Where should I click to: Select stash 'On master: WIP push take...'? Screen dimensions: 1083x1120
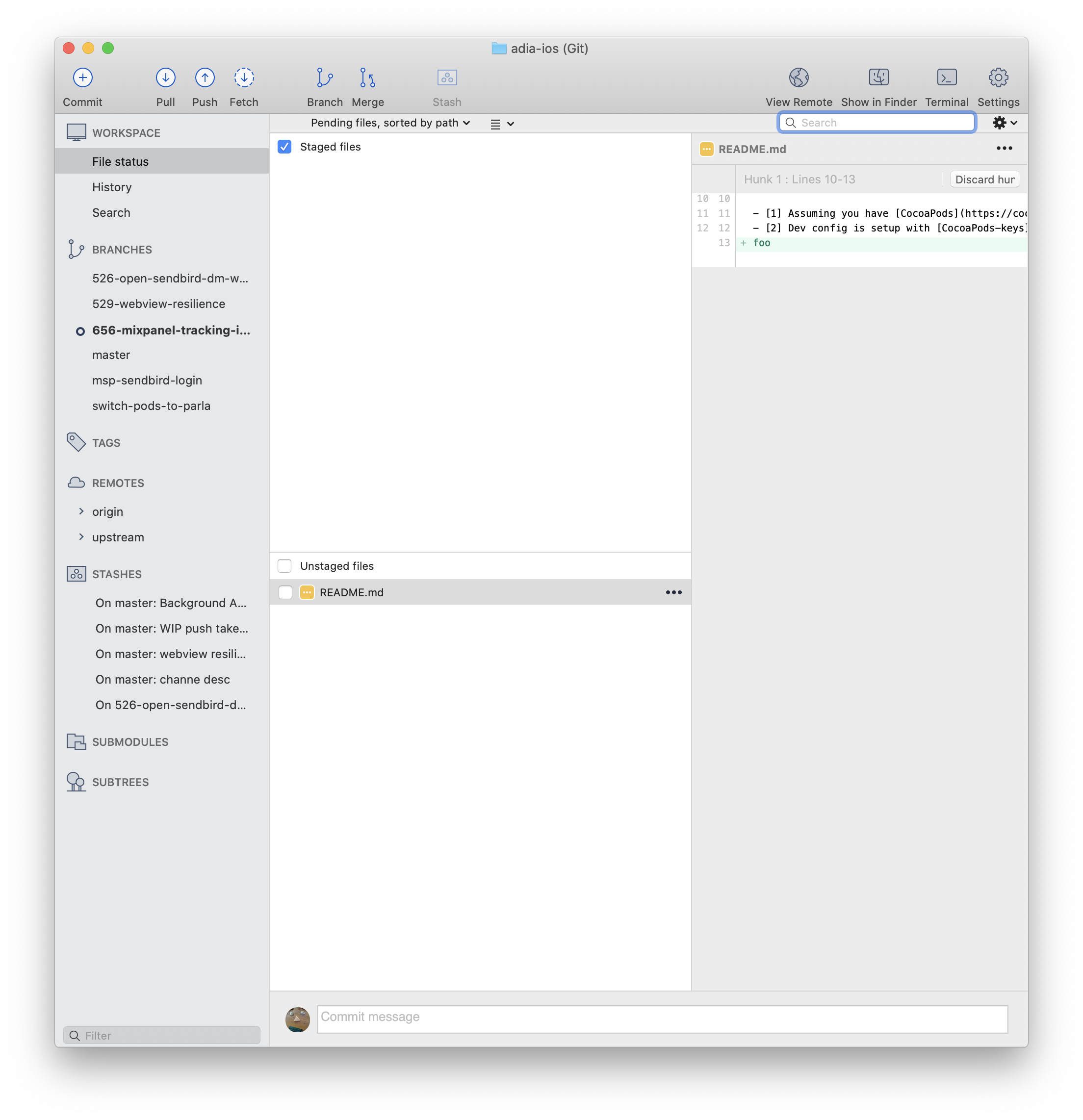162,628
